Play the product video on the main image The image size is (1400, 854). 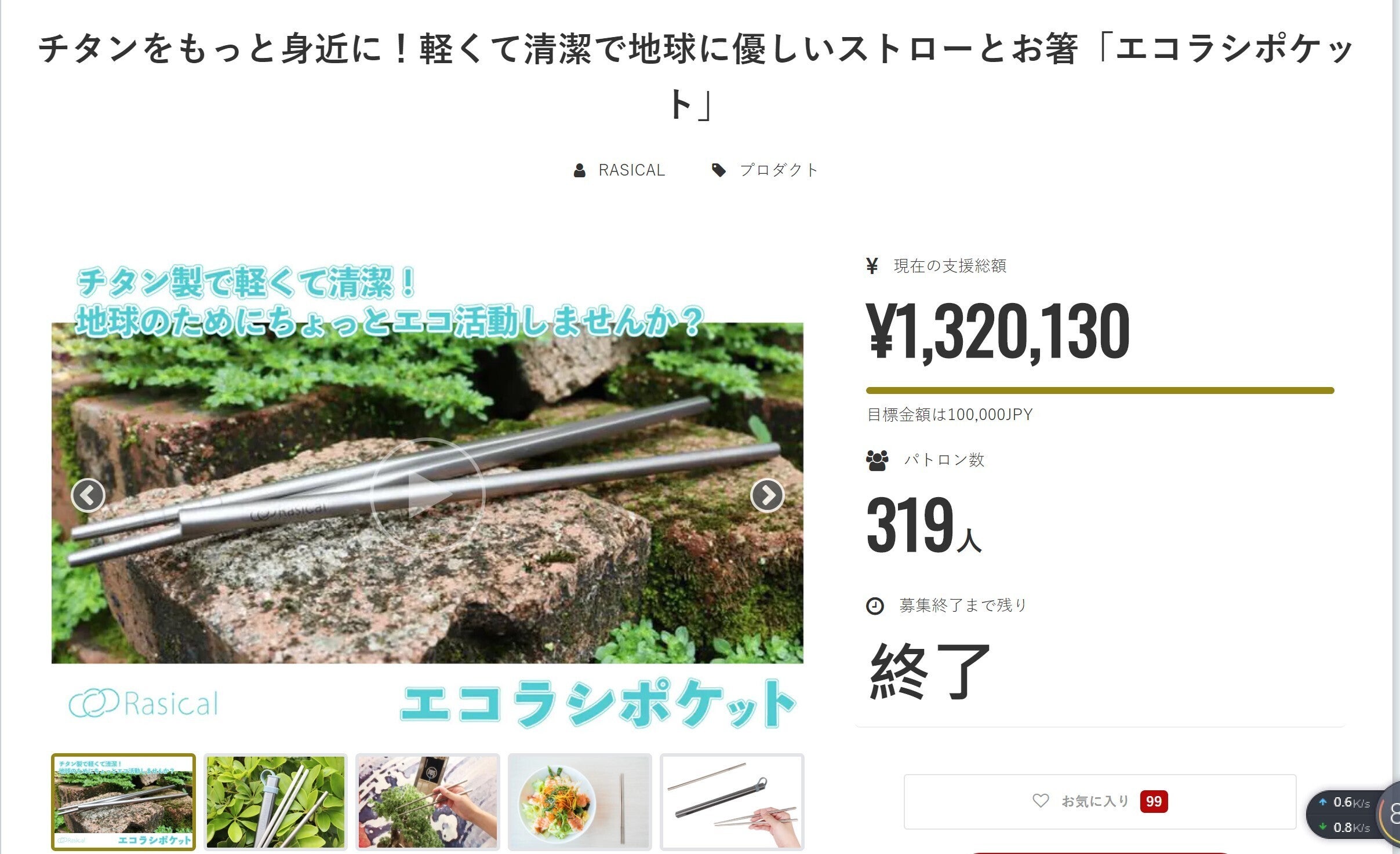[427, 494]
